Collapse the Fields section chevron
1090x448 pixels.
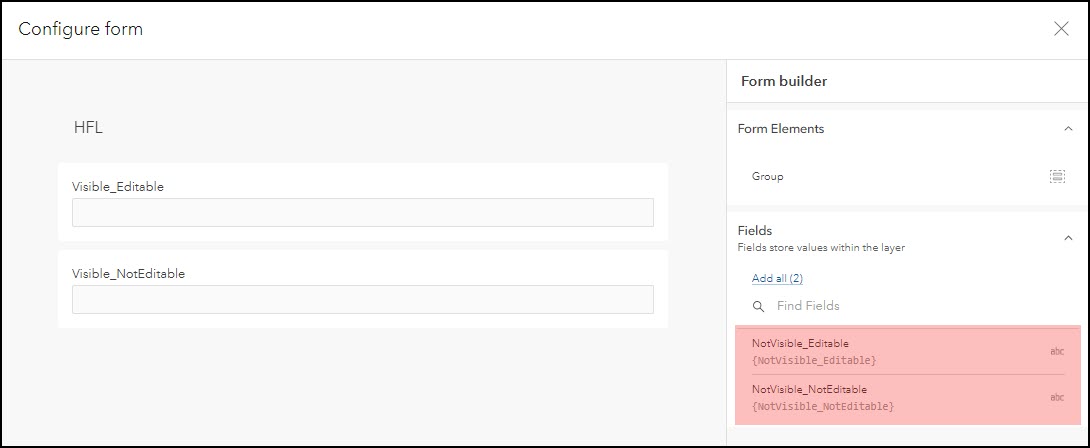[1068, 238]
